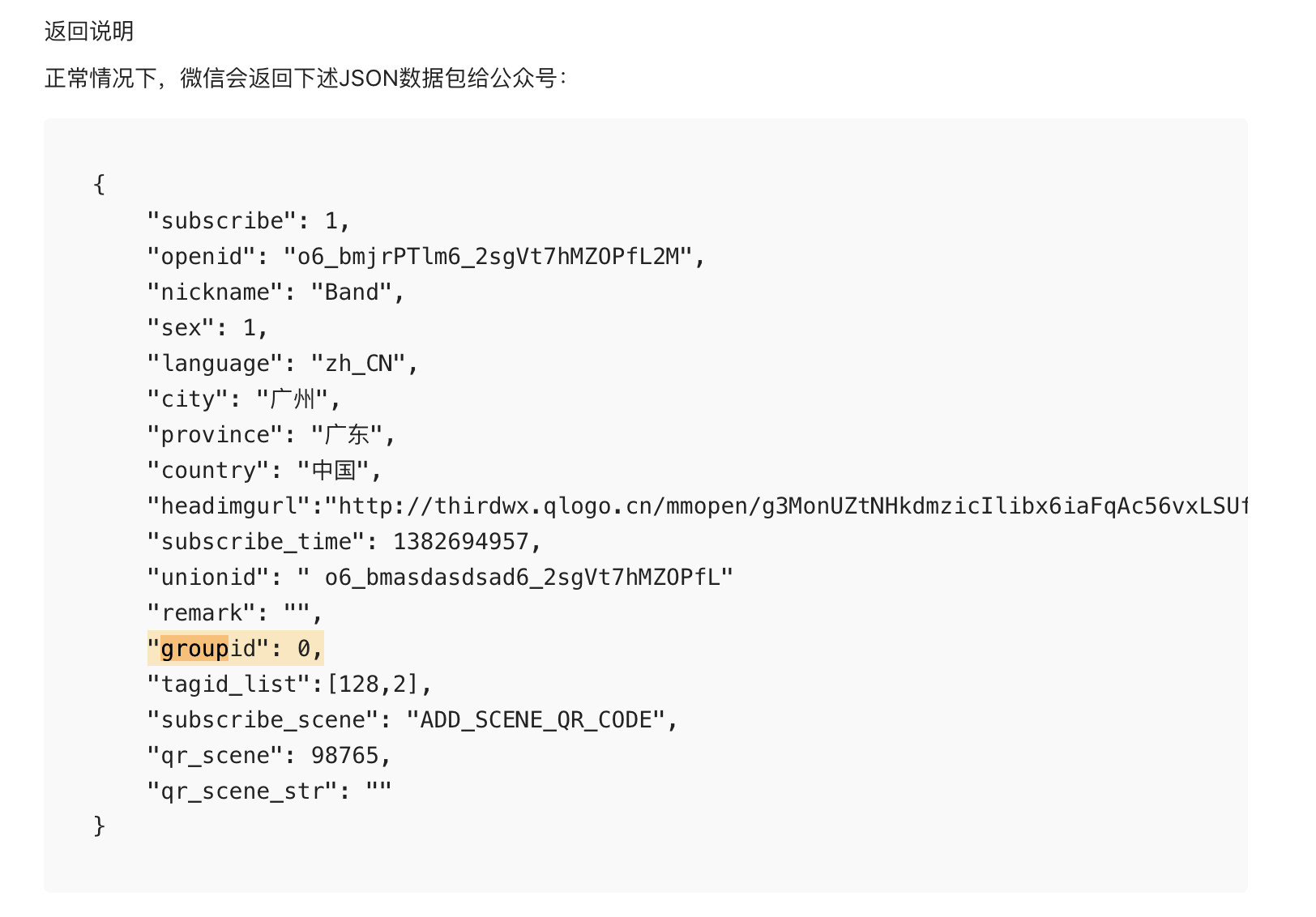Click the subscribe_time value 1382694957

point(461,542)
